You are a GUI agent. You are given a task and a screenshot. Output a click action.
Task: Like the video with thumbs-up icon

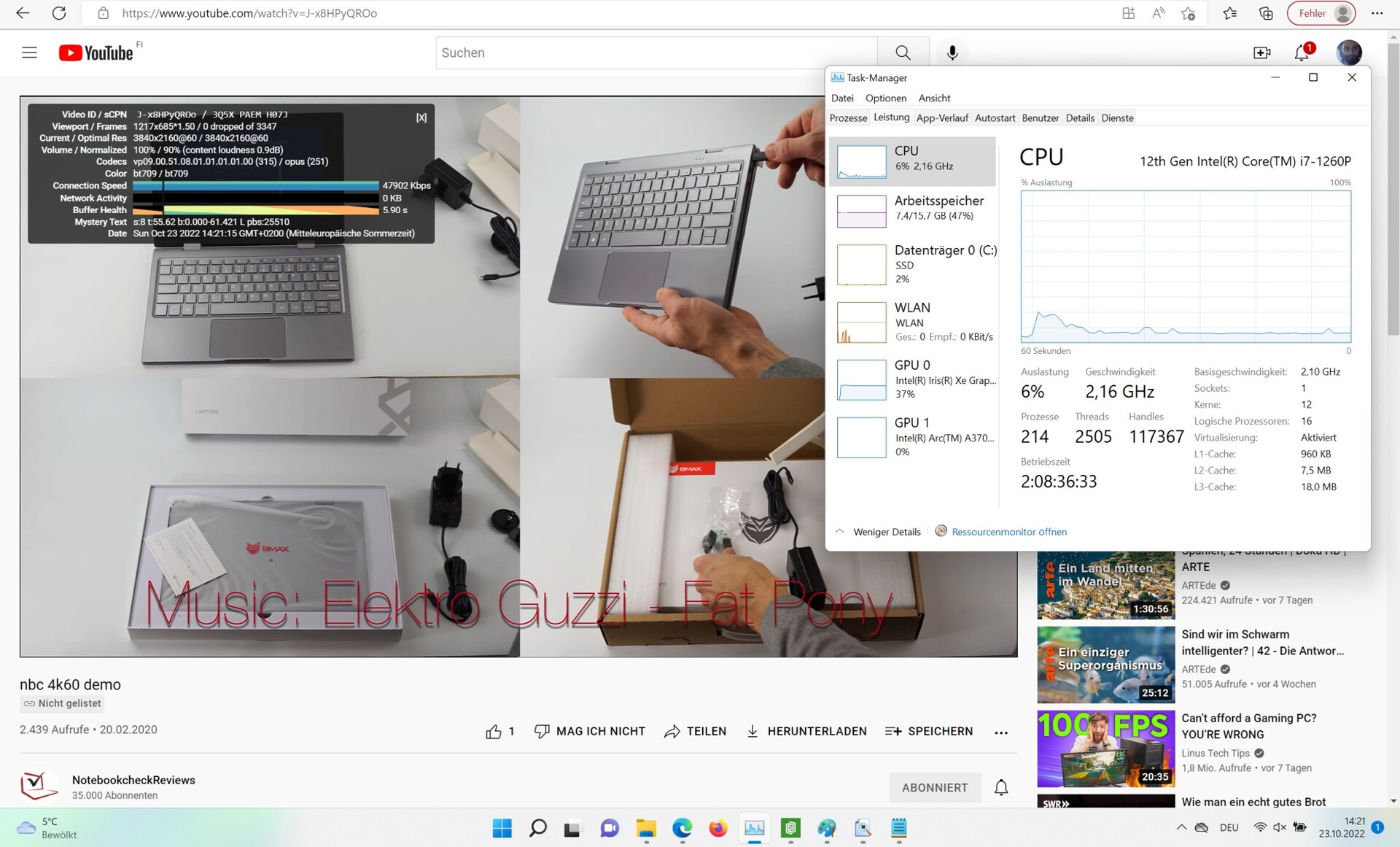494,732
